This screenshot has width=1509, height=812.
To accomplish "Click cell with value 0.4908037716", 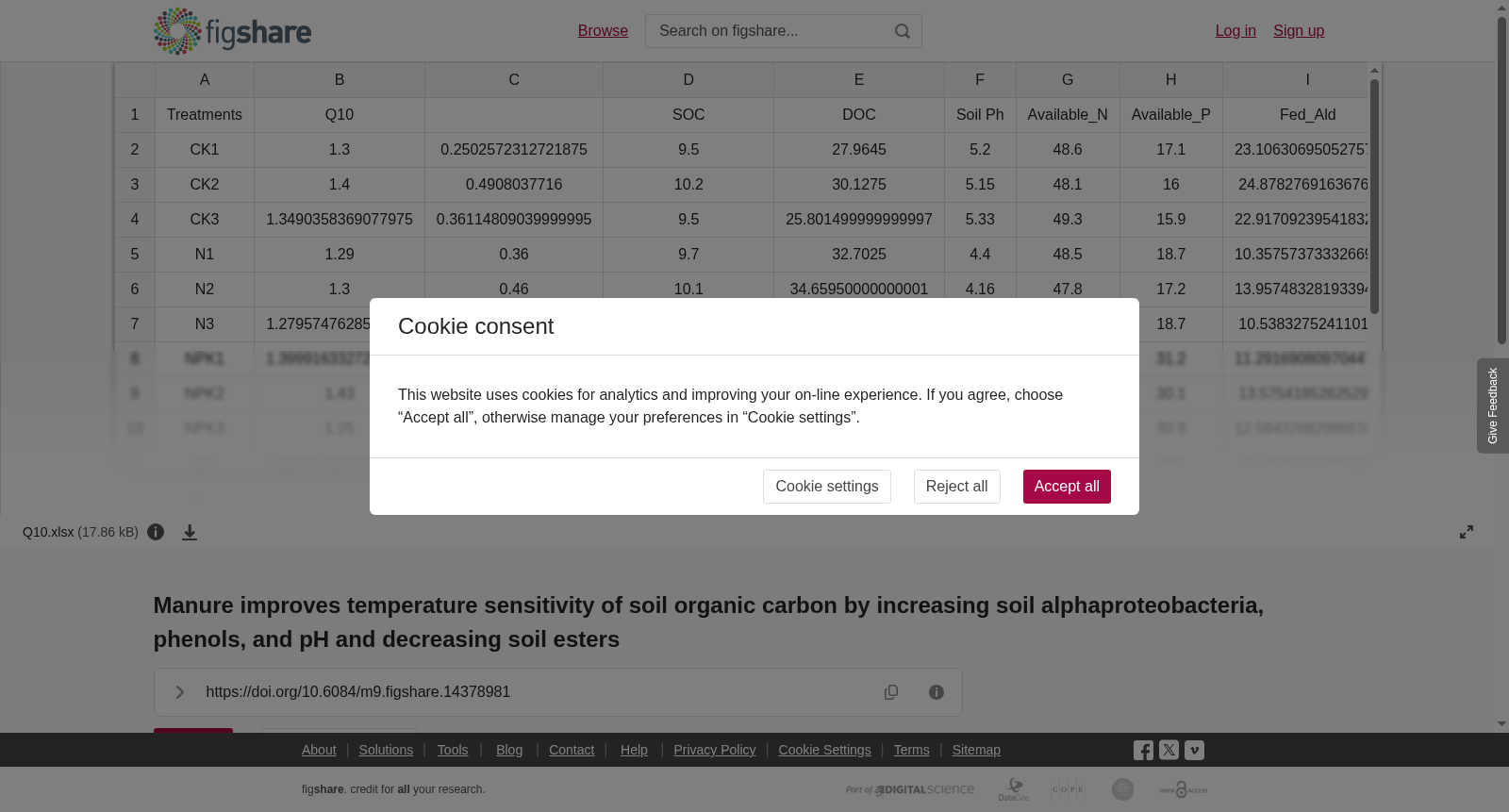I will pyautogui.click(x=514, y=185).
